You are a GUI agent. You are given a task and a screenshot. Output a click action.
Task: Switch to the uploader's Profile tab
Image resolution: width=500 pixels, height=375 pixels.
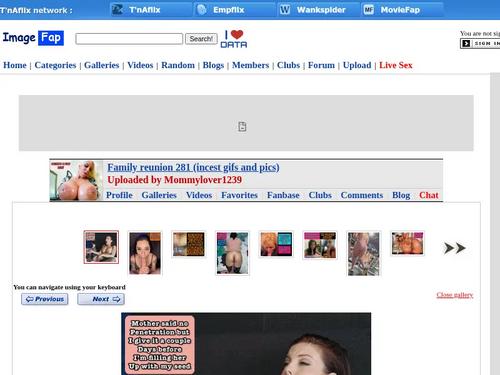119,195
